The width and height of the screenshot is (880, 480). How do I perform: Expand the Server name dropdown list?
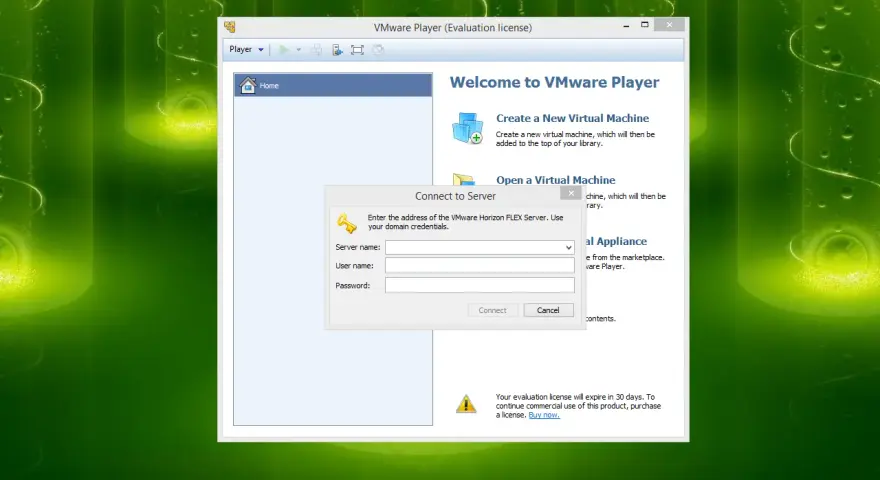coord(569,248)
